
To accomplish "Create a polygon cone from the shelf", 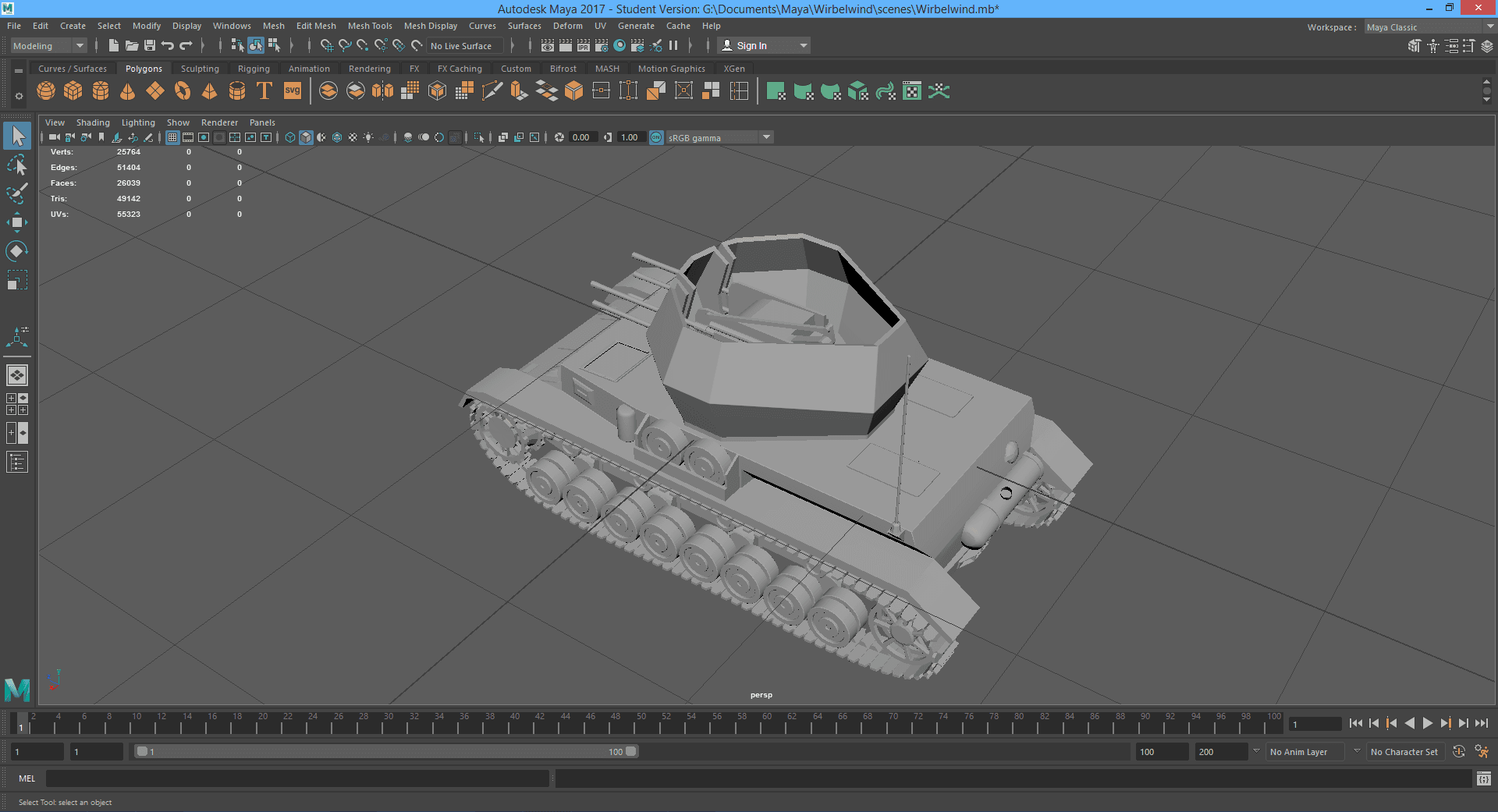I will (x=127, y=91).
